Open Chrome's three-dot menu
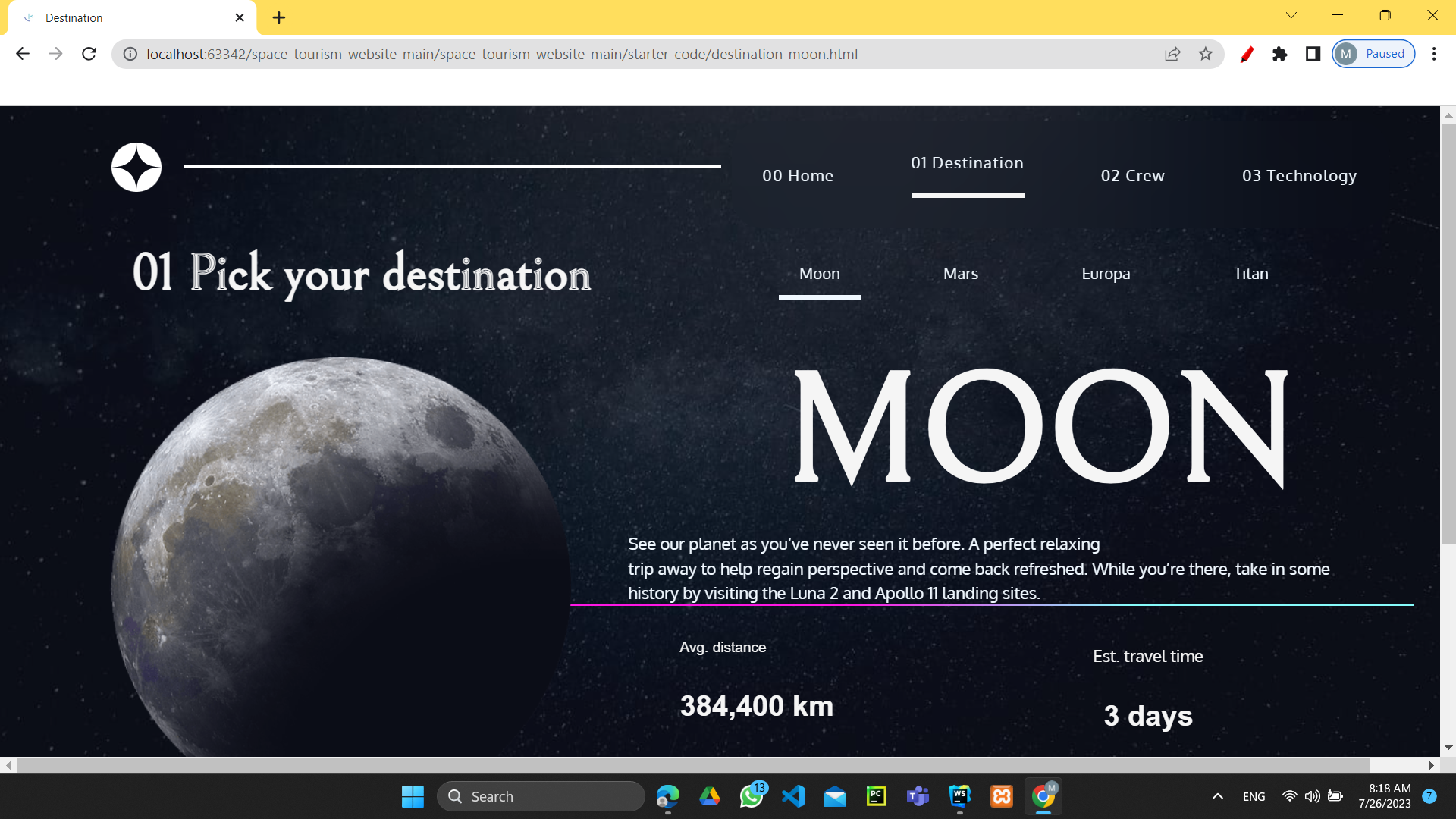Image resolution: width=1456 pixels, height=819 pixels. [1434, 54]
